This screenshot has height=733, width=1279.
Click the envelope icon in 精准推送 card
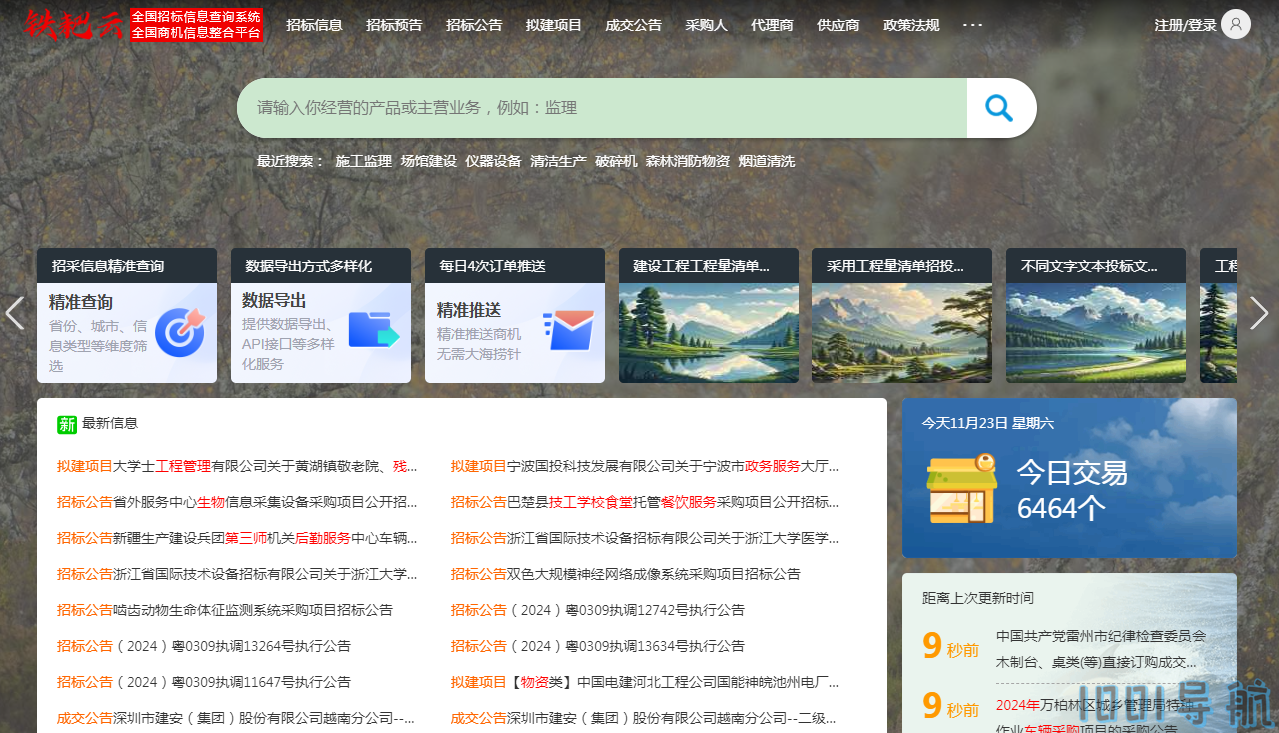click(569, 330)
